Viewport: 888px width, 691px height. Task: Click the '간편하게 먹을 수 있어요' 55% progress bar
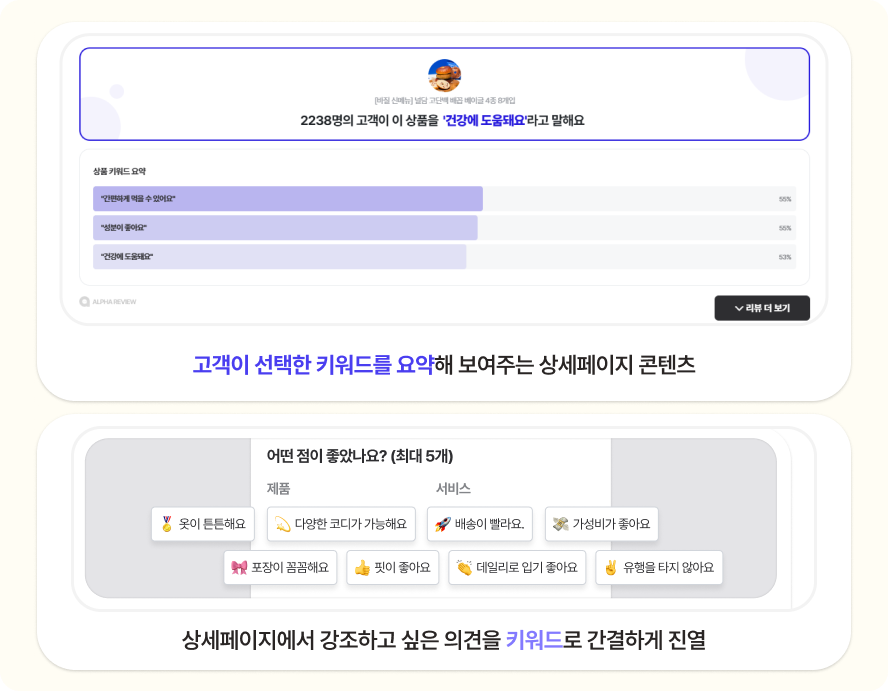point(300,199)
